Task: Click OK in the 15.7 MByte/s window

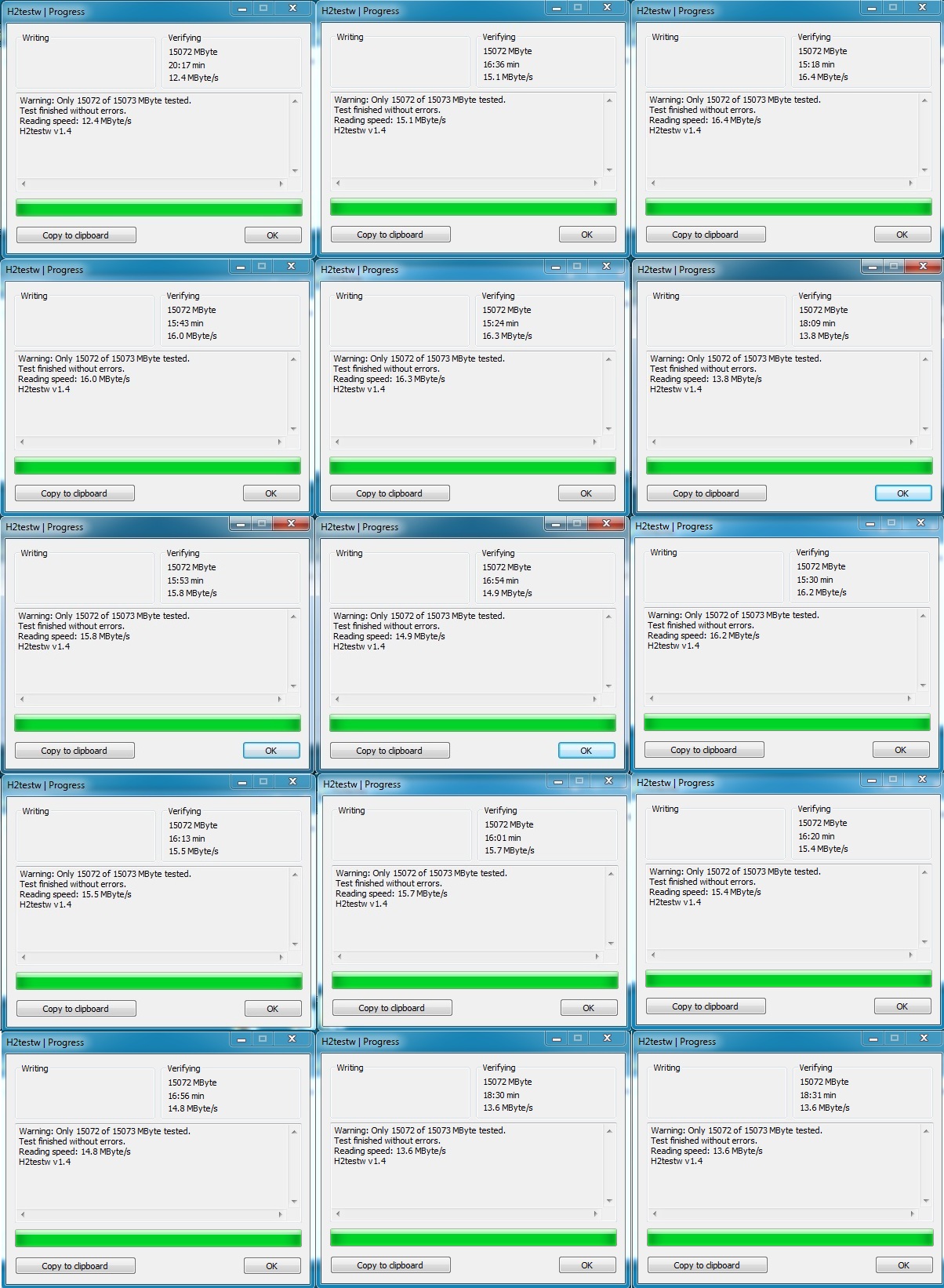Action: point(589,1008)
